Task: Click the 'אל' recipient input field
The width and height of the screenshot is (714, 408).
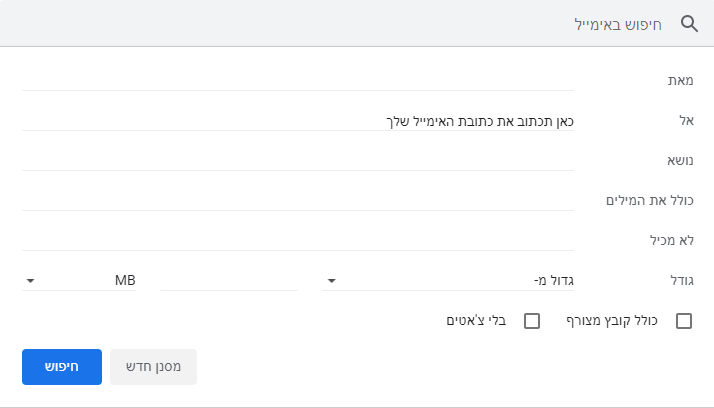Action: pyautogui.click(x=297, y=119)
